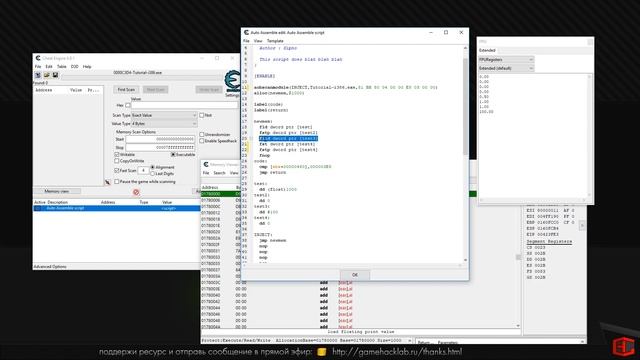The height and width of the screenshot is (360, 640).
Task: Open the Scan Type dropdown
Action: pyautogui.click(x=164, y=116)
